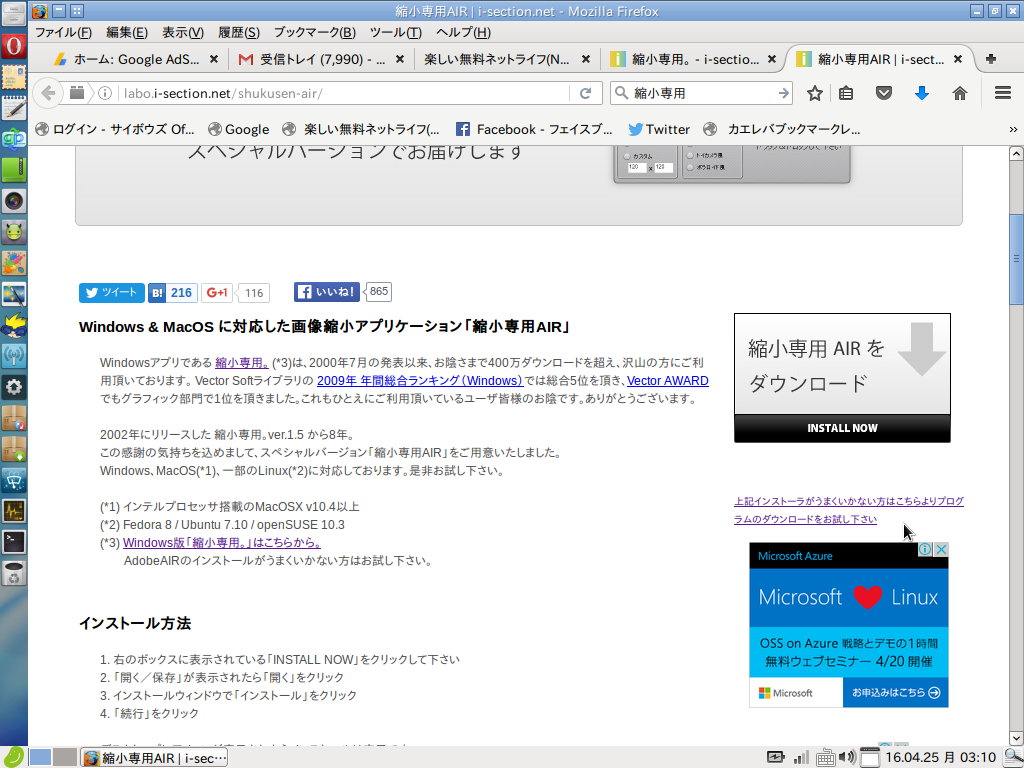Click the keyboard icon in the system tray
This screenshot has height=768, width=1024.
click(825, 758)
